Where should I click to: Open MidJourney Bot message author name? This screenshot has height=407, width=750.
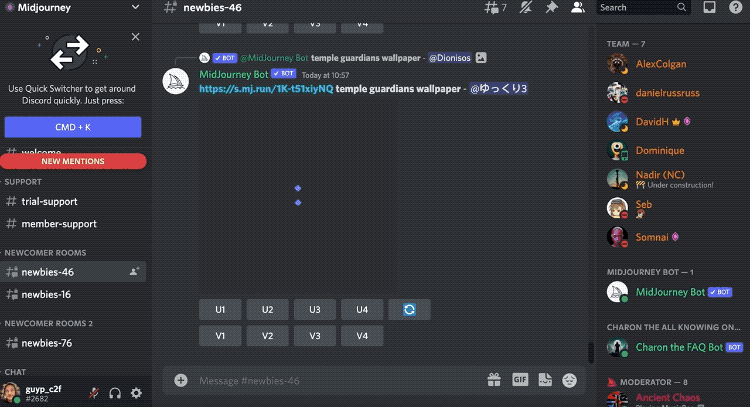coord(233,74)
